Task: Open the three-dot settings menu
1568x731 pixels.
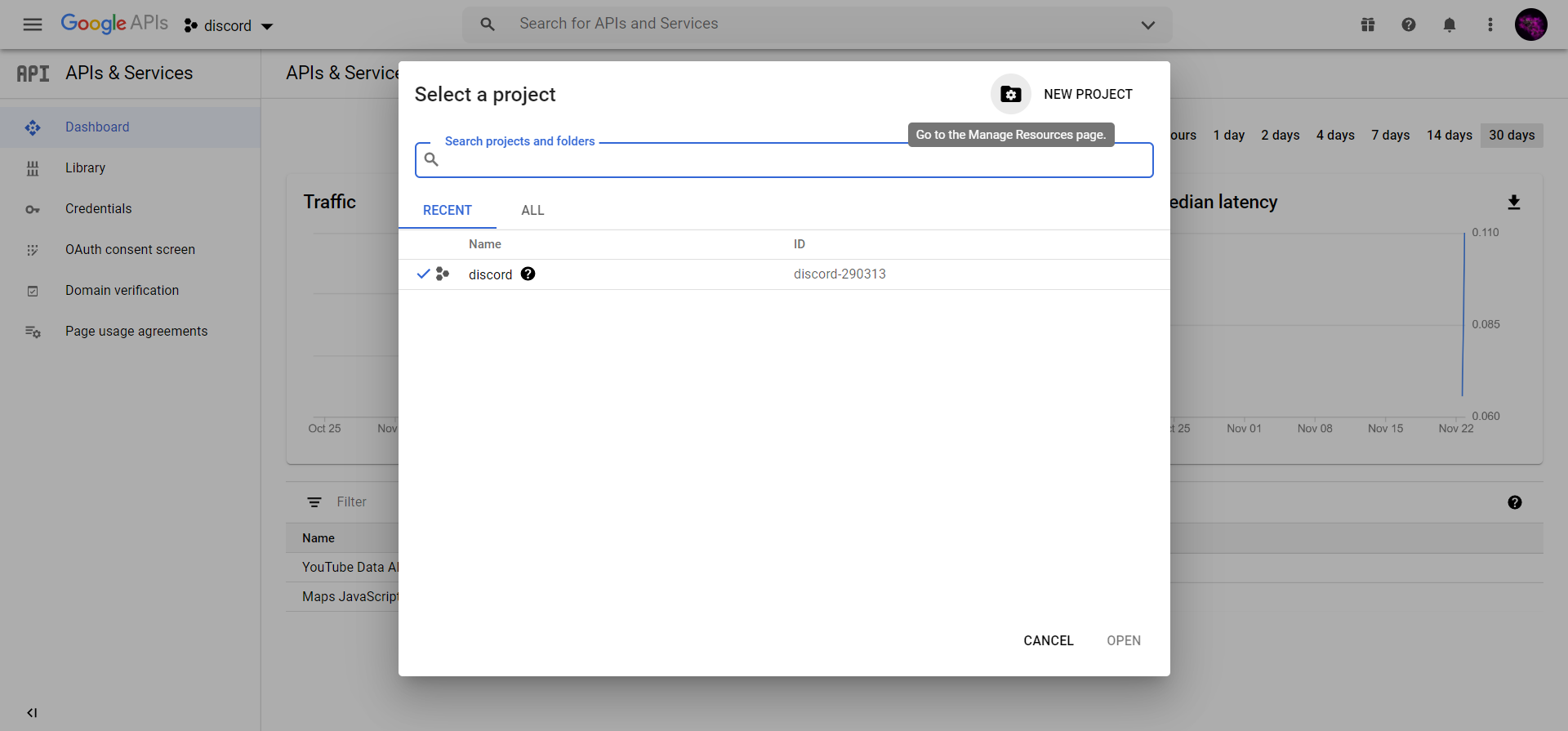Action: (x=1490, y=25)
